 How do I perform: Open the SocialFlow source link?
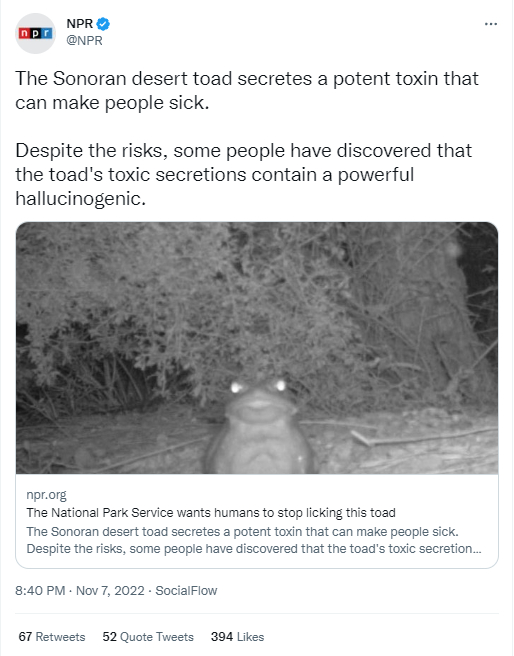186,590
